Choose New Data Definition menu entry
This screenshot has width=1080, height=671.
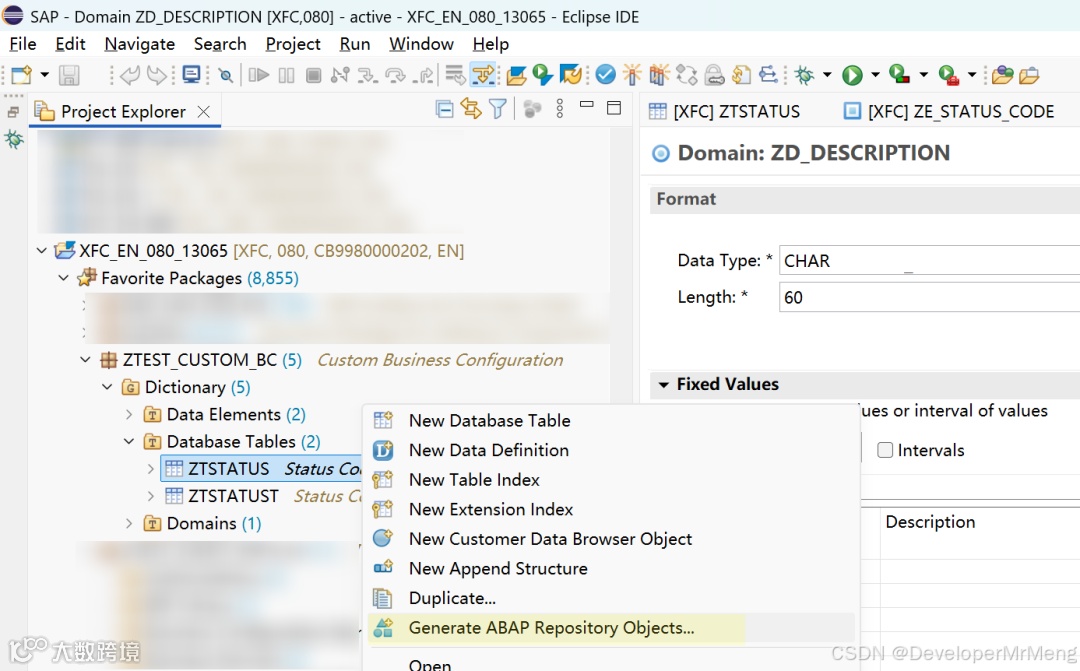point(611,450)
